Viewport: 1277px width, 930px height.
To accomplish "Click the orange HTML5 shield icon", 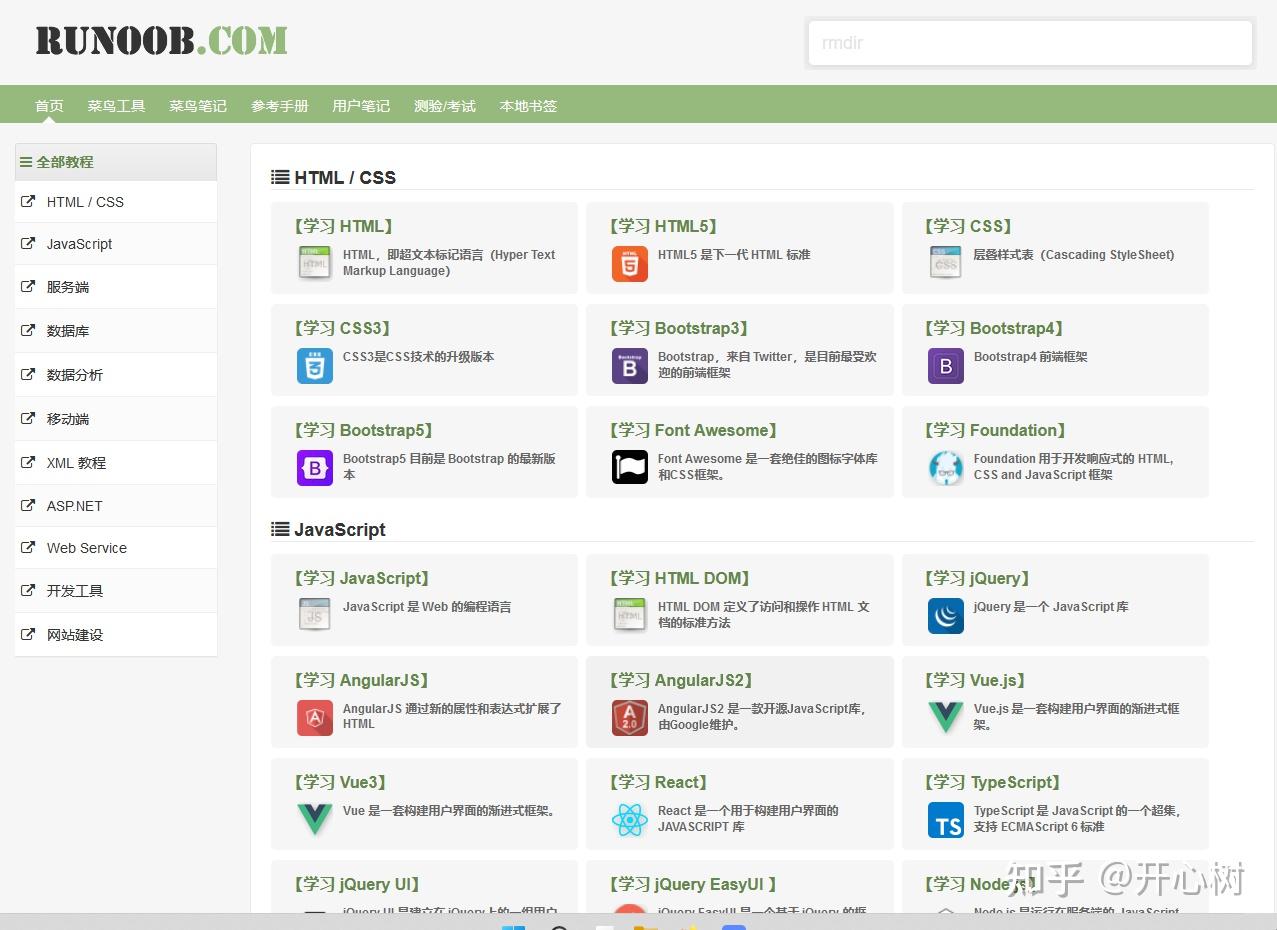I will pos(630,263).
